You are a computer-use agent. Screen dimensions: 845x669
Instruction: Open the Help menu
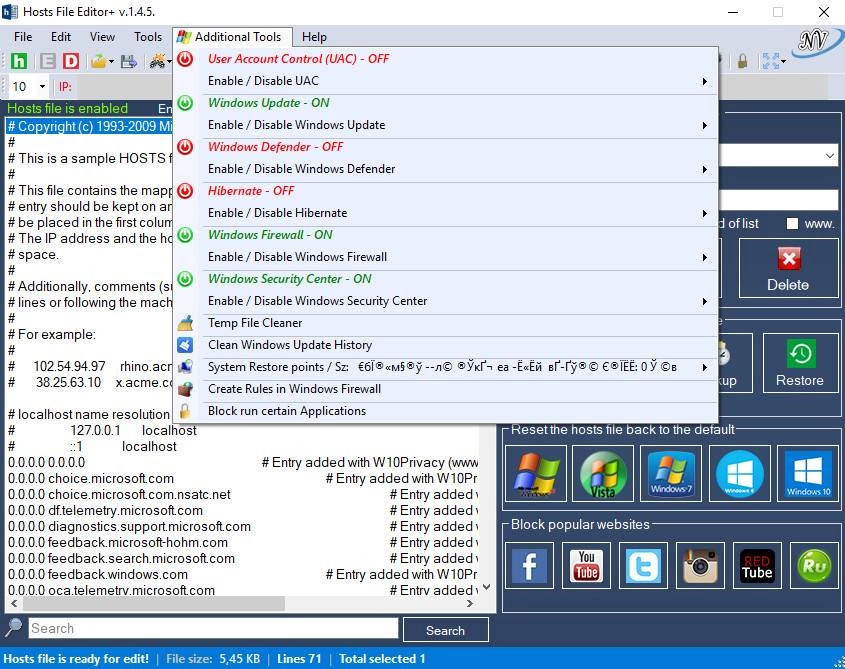point(314,37)
